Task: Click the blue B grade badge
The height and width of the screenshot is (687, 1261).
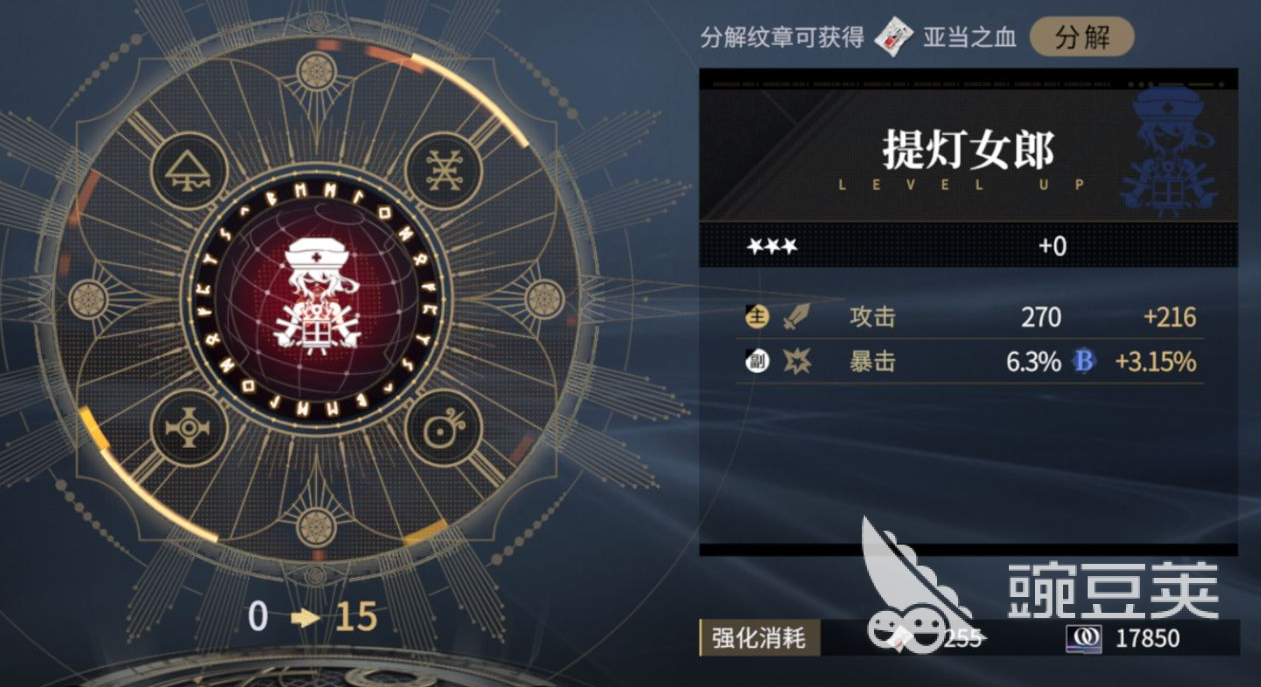Action: [x=1084, y=361]
